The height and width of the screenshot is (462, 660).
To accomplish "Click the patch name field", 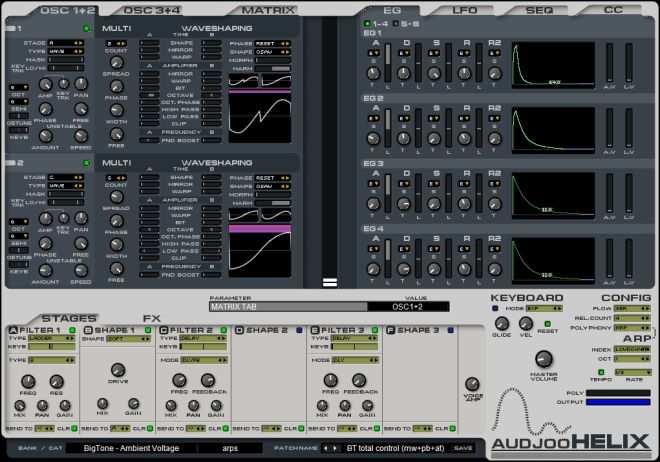I will (395, 448).
